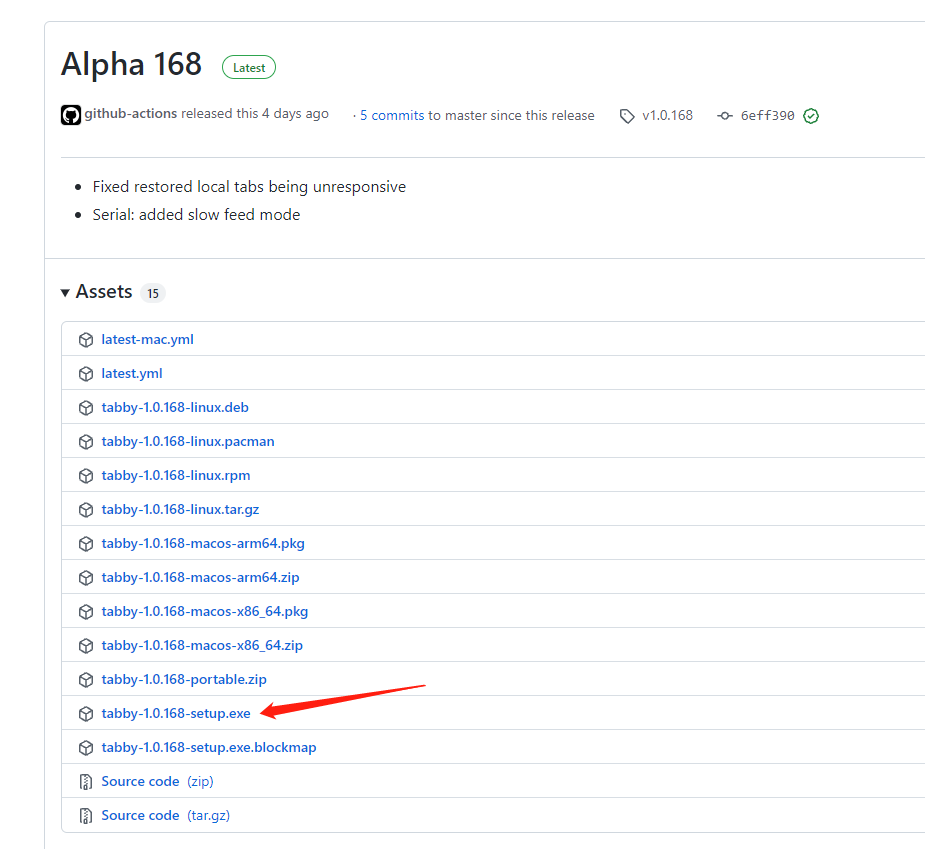Image resolution: width=925 pixels, height=849 pixels.
Task: Download tabby-1.0.168-macos-arm64.pkg
Action: (203, 543)
